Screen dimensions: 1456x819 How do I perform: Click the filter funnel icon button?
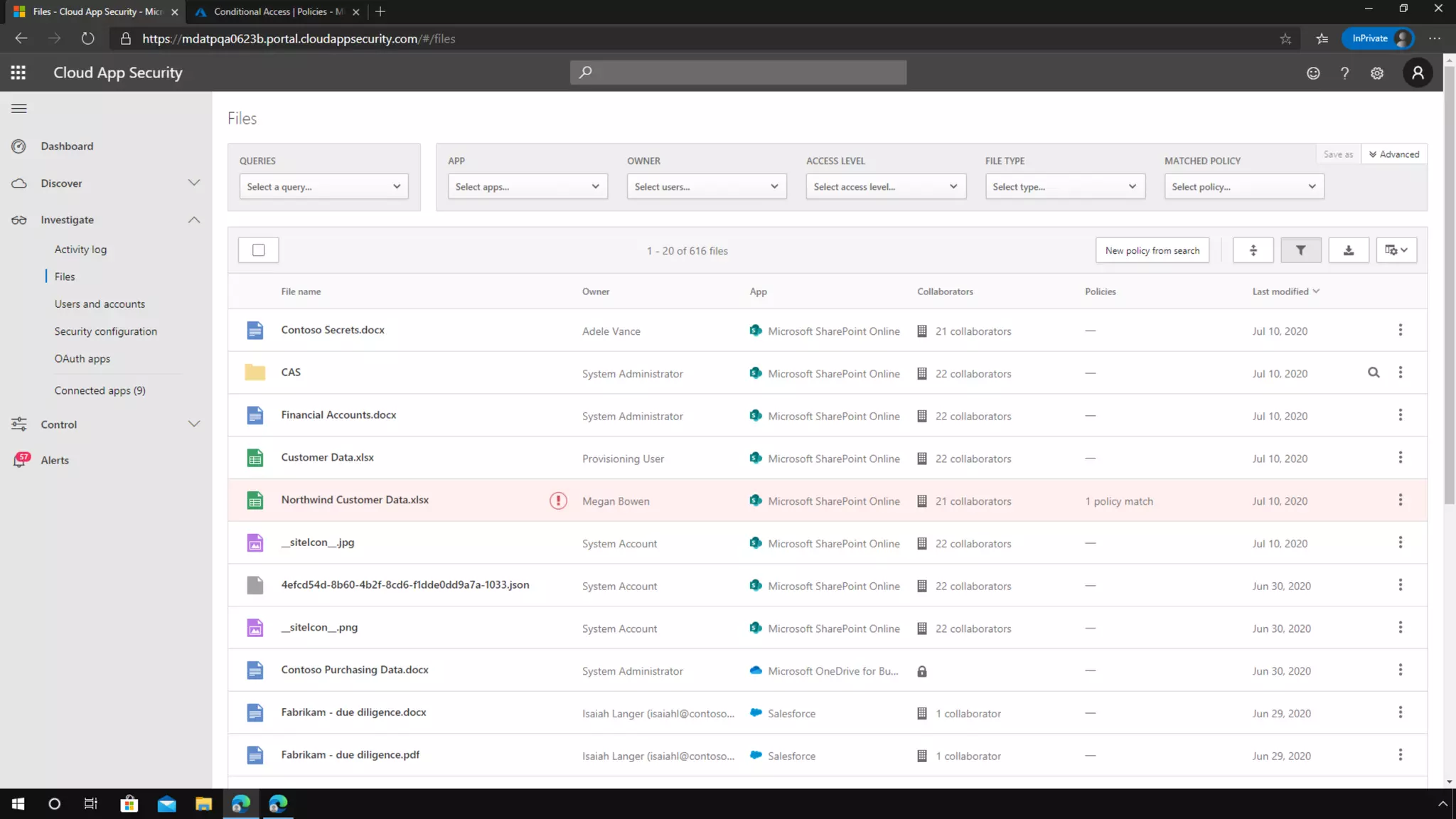click(x=1300, y=250)
